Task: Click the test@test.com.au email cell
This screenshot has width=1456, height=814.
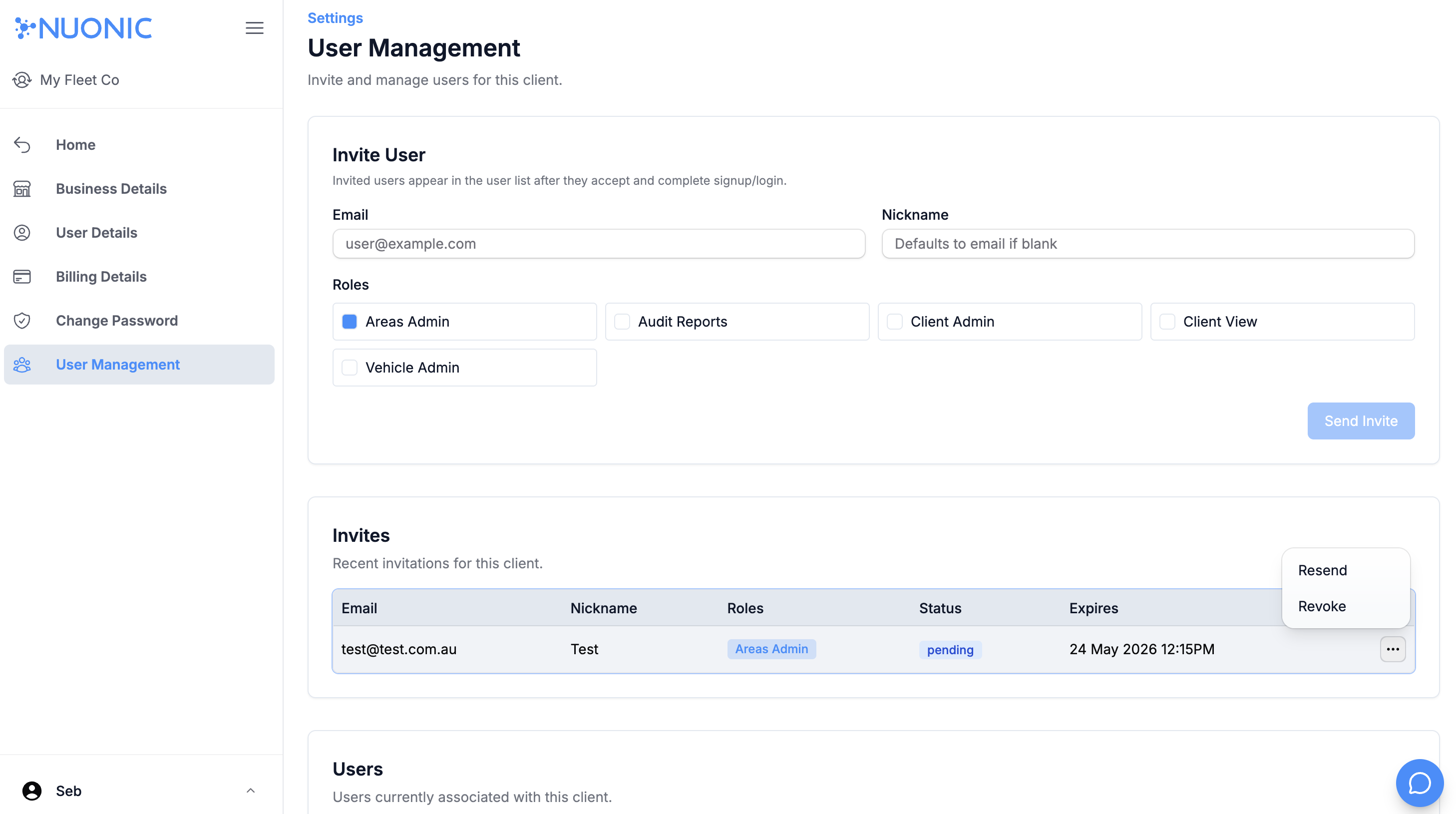Action: (x=399, y=650)
